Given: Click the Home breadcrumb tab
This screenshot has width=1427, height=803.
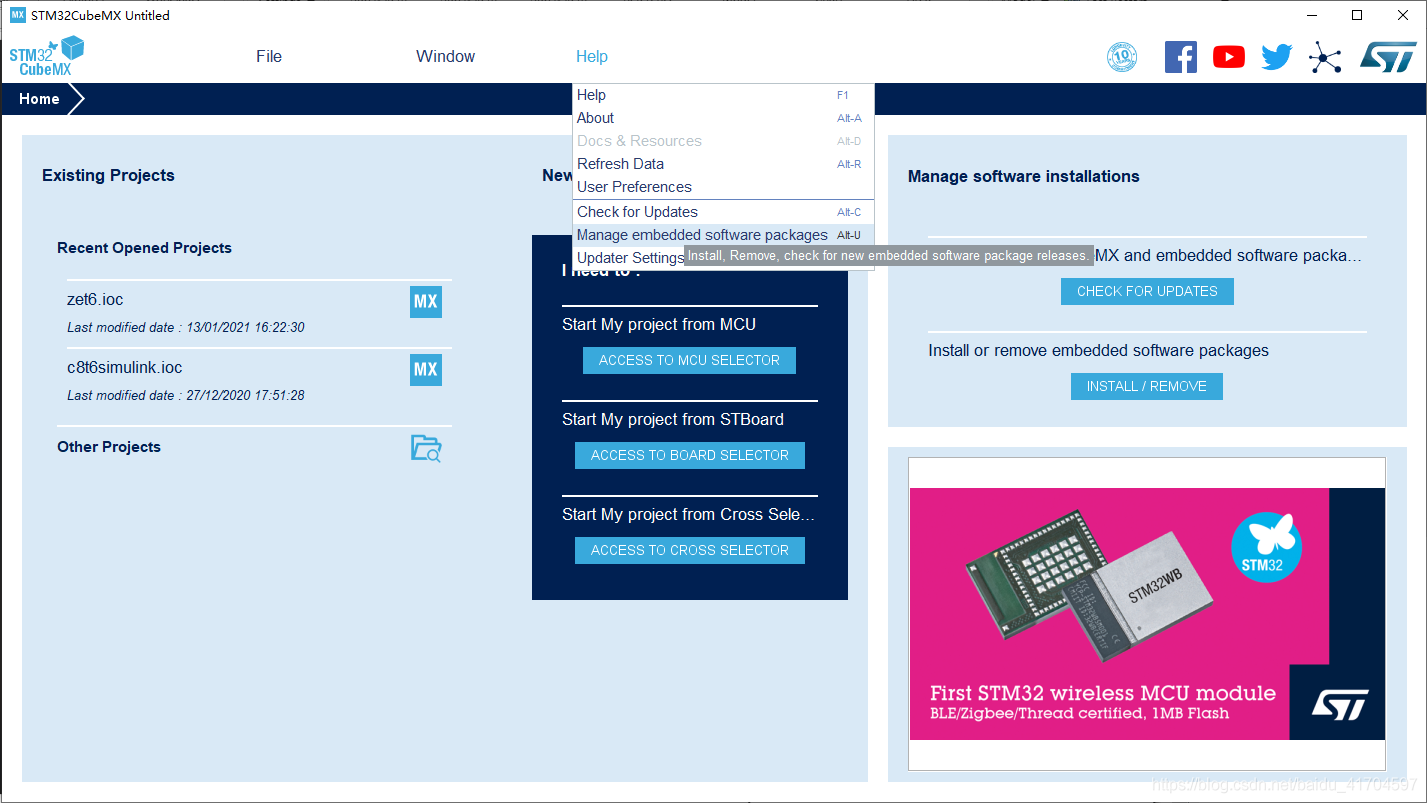Looking at the screenshot, I should tap(39, 99).
